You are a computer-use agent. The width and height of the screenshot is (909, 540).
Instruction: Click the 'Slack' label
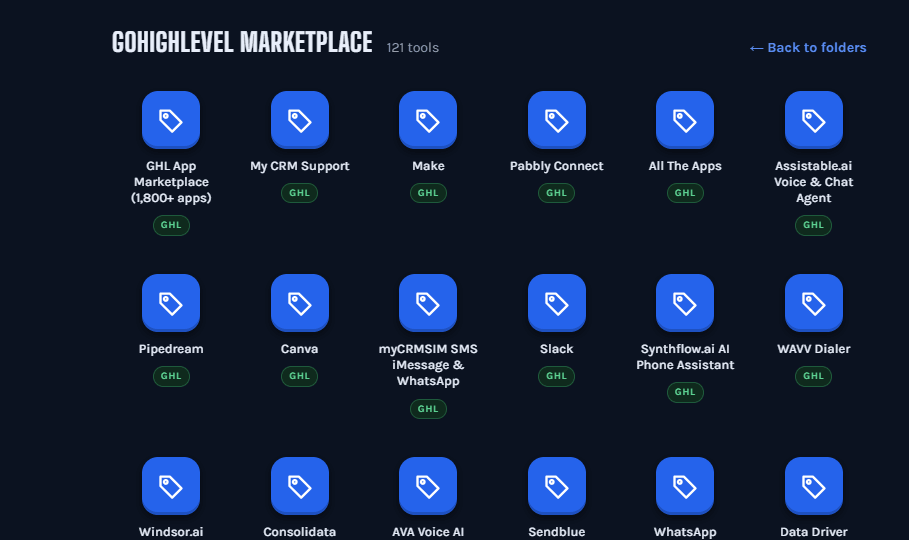(x=557, y=349)
